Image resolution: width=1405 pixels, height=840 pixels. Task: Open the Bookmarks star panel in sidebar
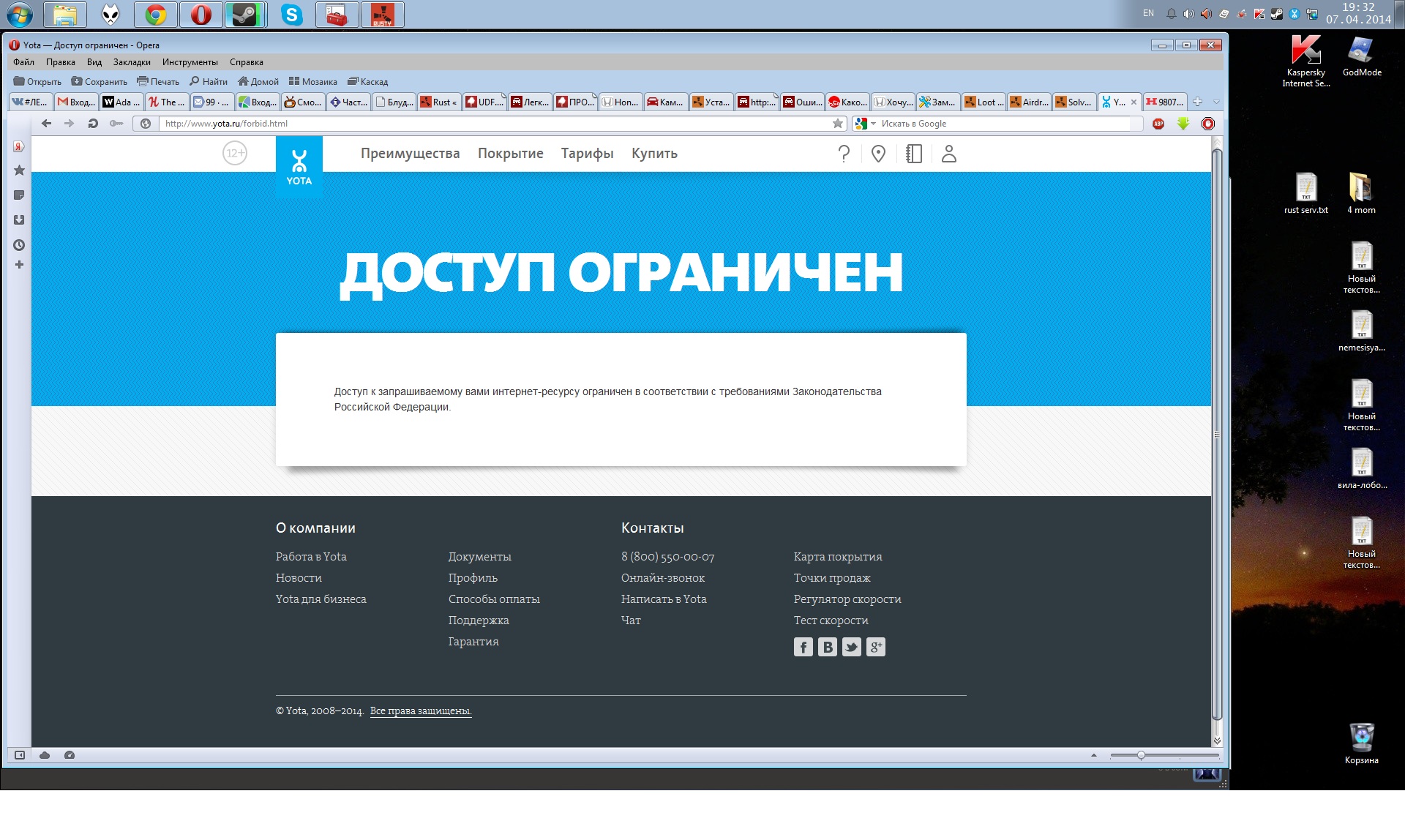tap(19, 170)
